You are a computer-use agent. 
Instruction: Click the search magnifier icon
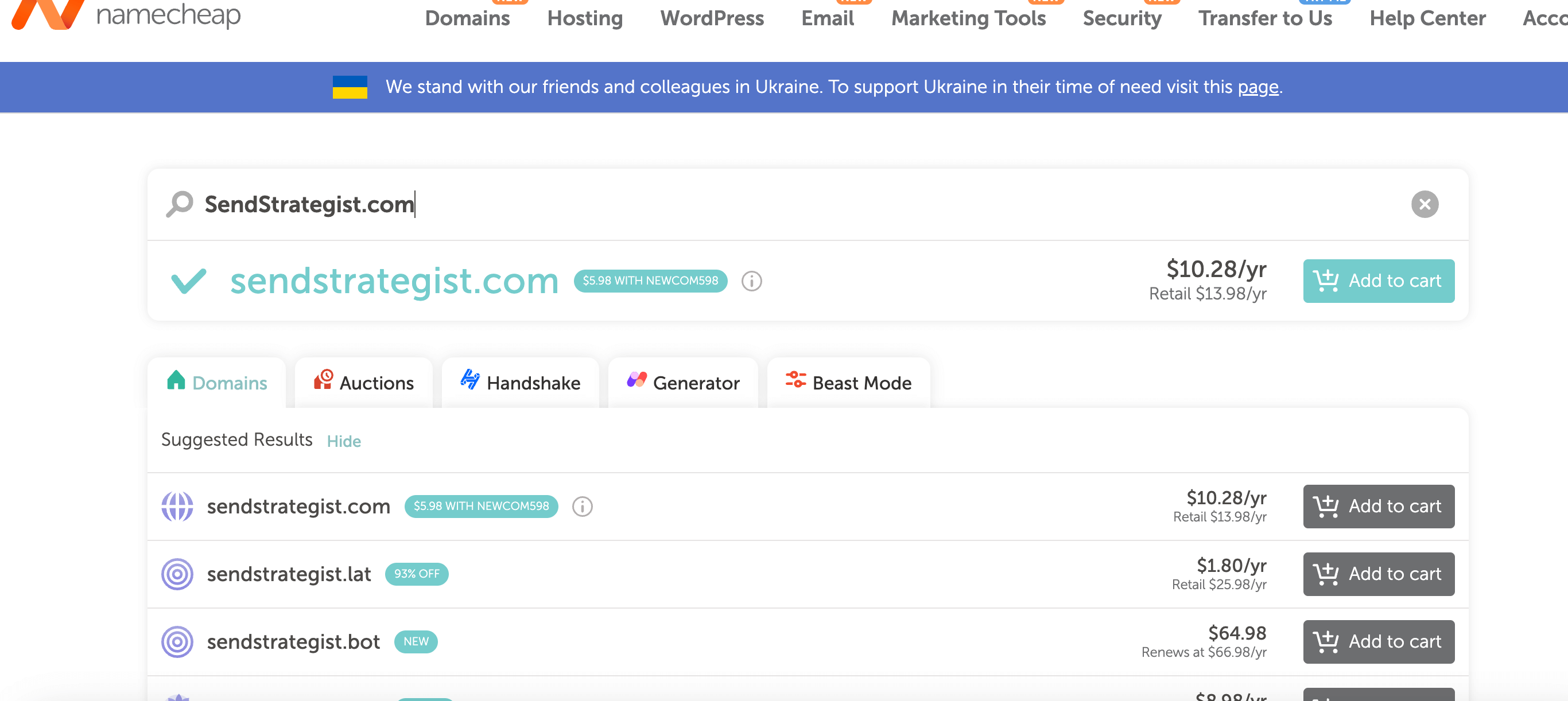click(x=180, y=204)
